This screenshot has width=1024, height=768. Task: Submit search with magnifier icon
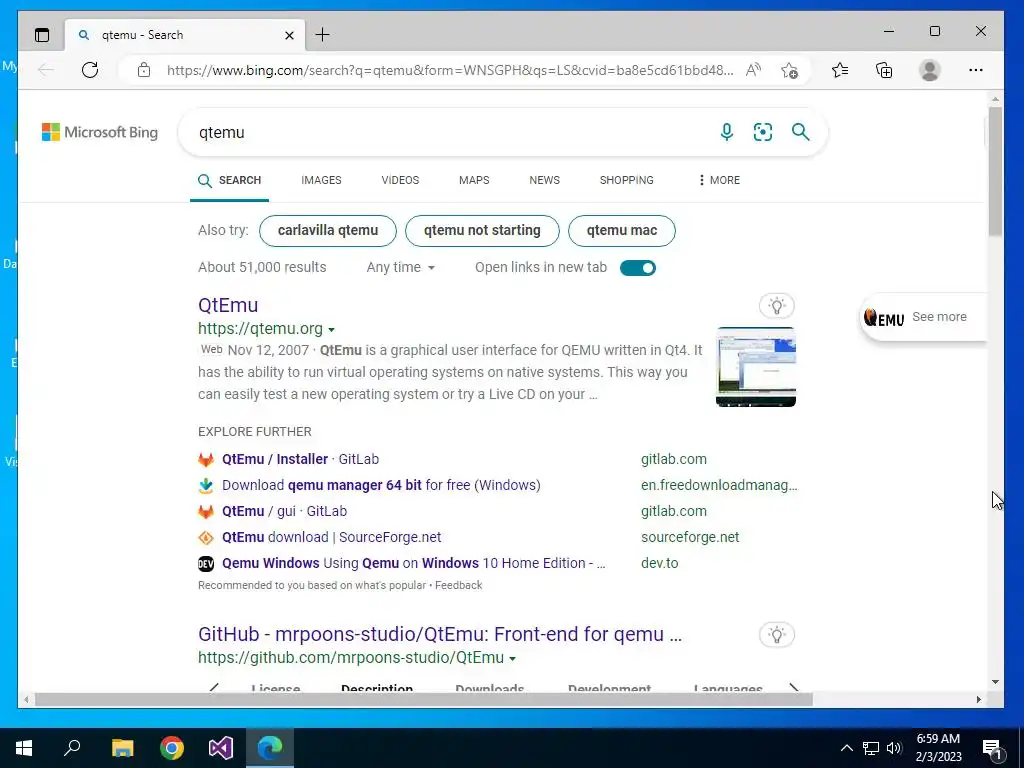tap(801, 132)
